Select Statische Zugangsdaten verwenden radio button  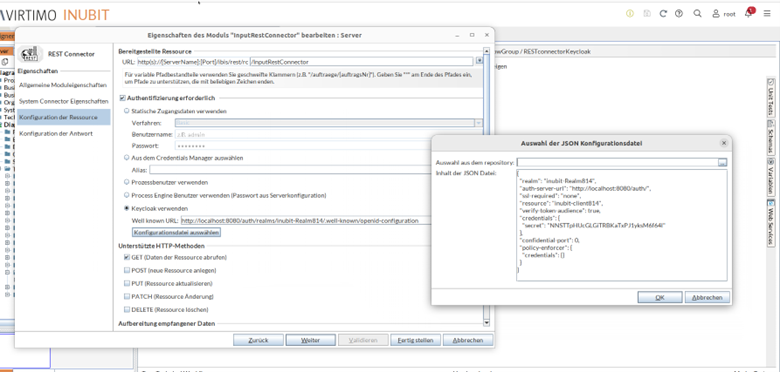coord(126,111)
